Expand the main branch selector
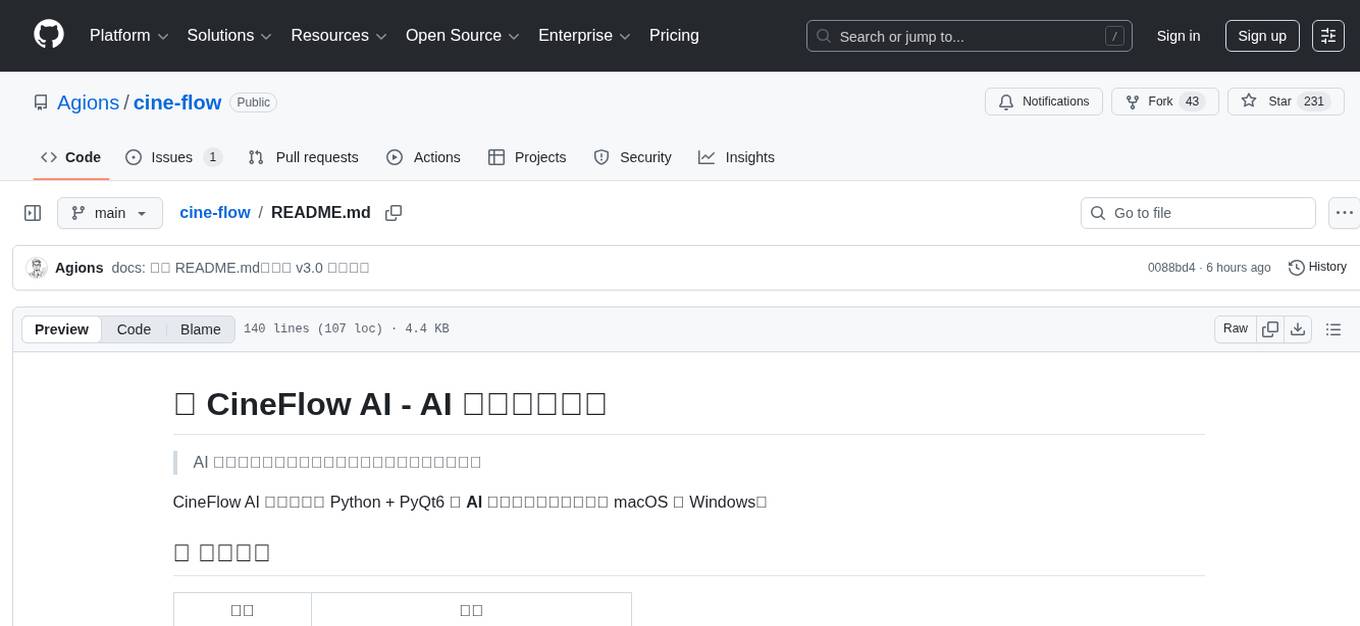The image size is (1360, 626). click(110, 213)
